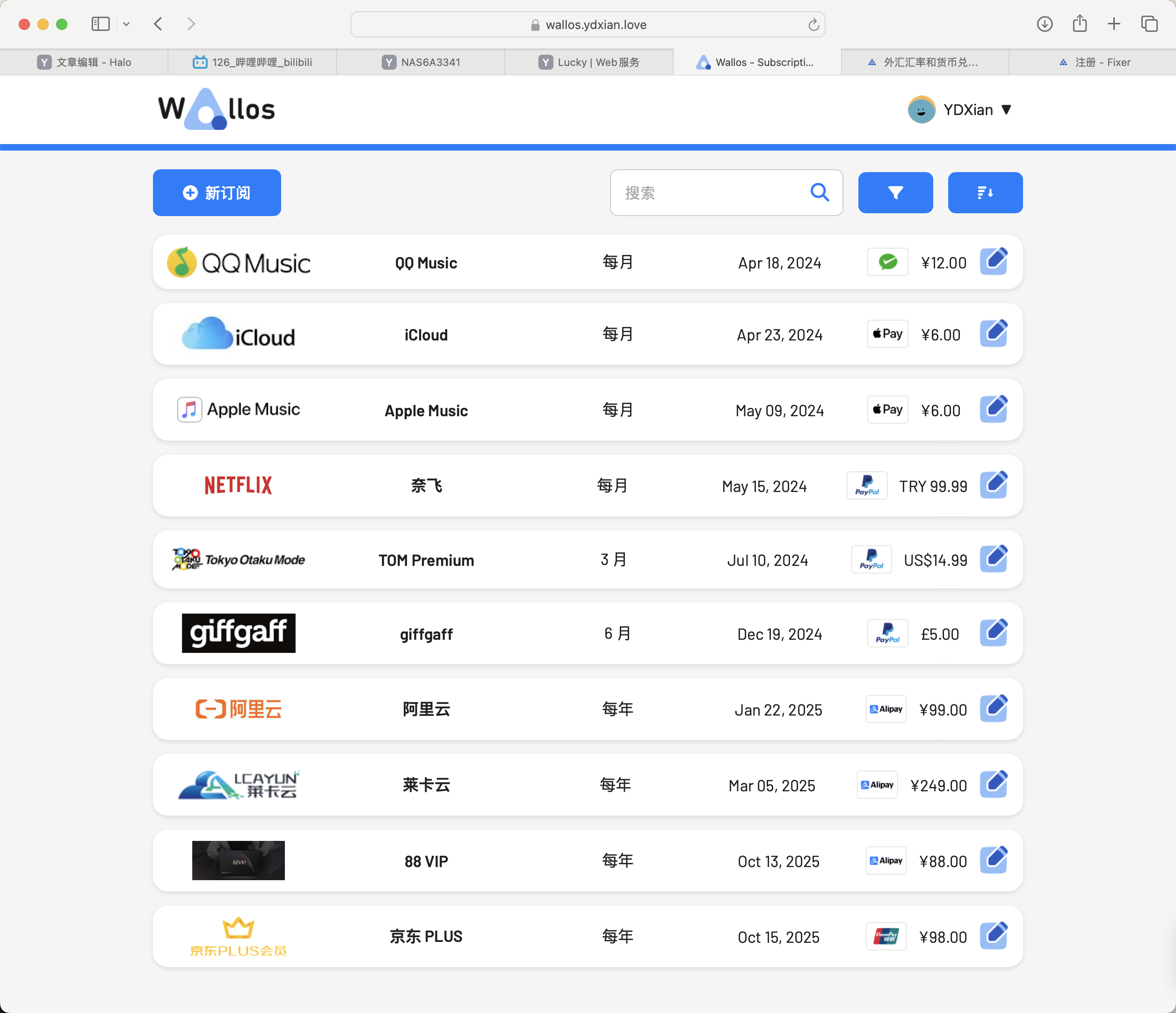Click the QQ Music logo thumbnail
This screenshot has width=1176, height=1013.
click(239, 262)
